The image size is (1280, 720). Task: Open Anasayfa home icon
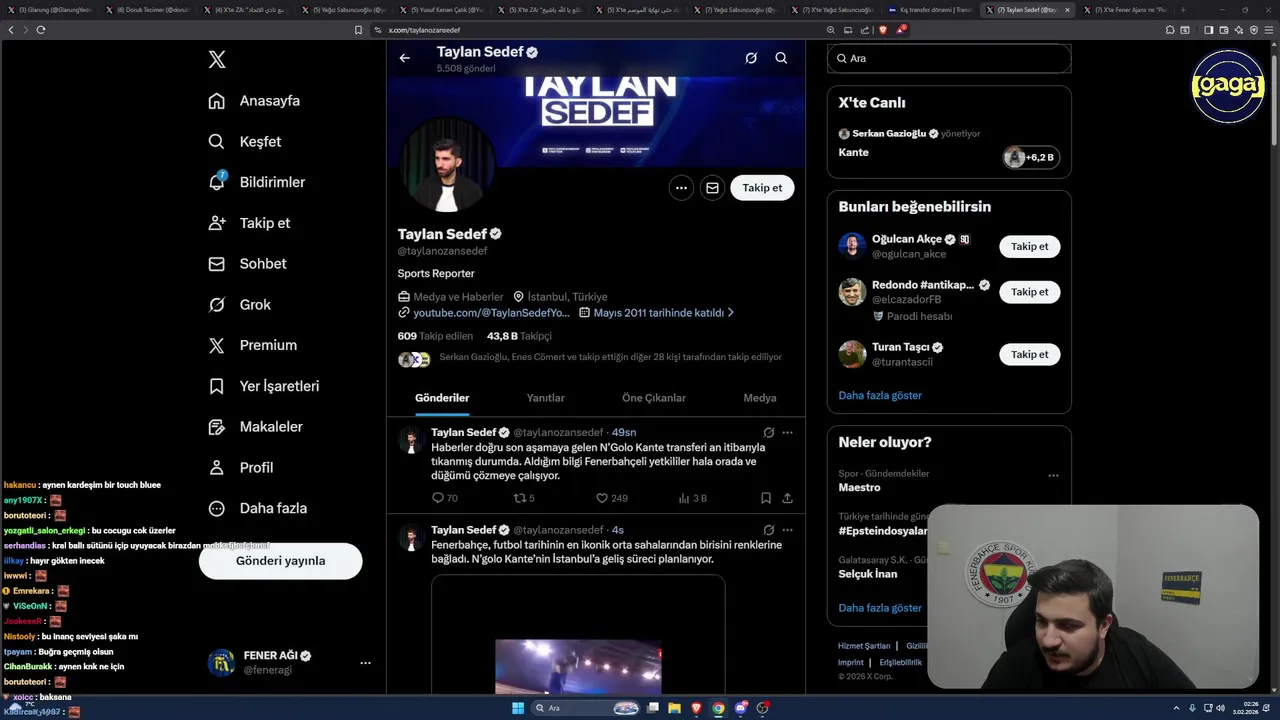[x=216, y=101]
